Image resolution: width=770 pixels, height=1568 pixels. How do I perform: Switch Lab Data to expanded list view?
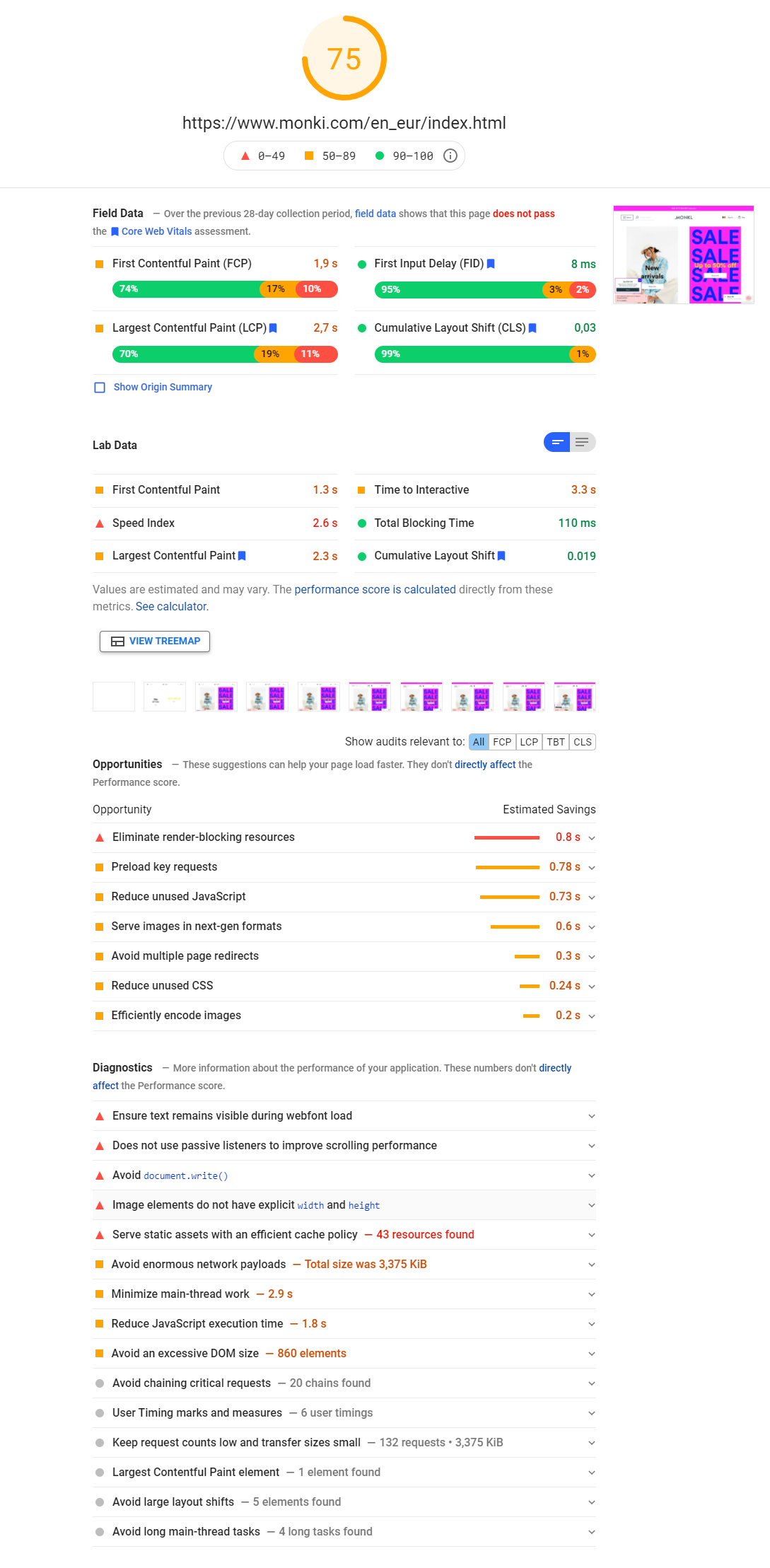click(x=582, y=443)
